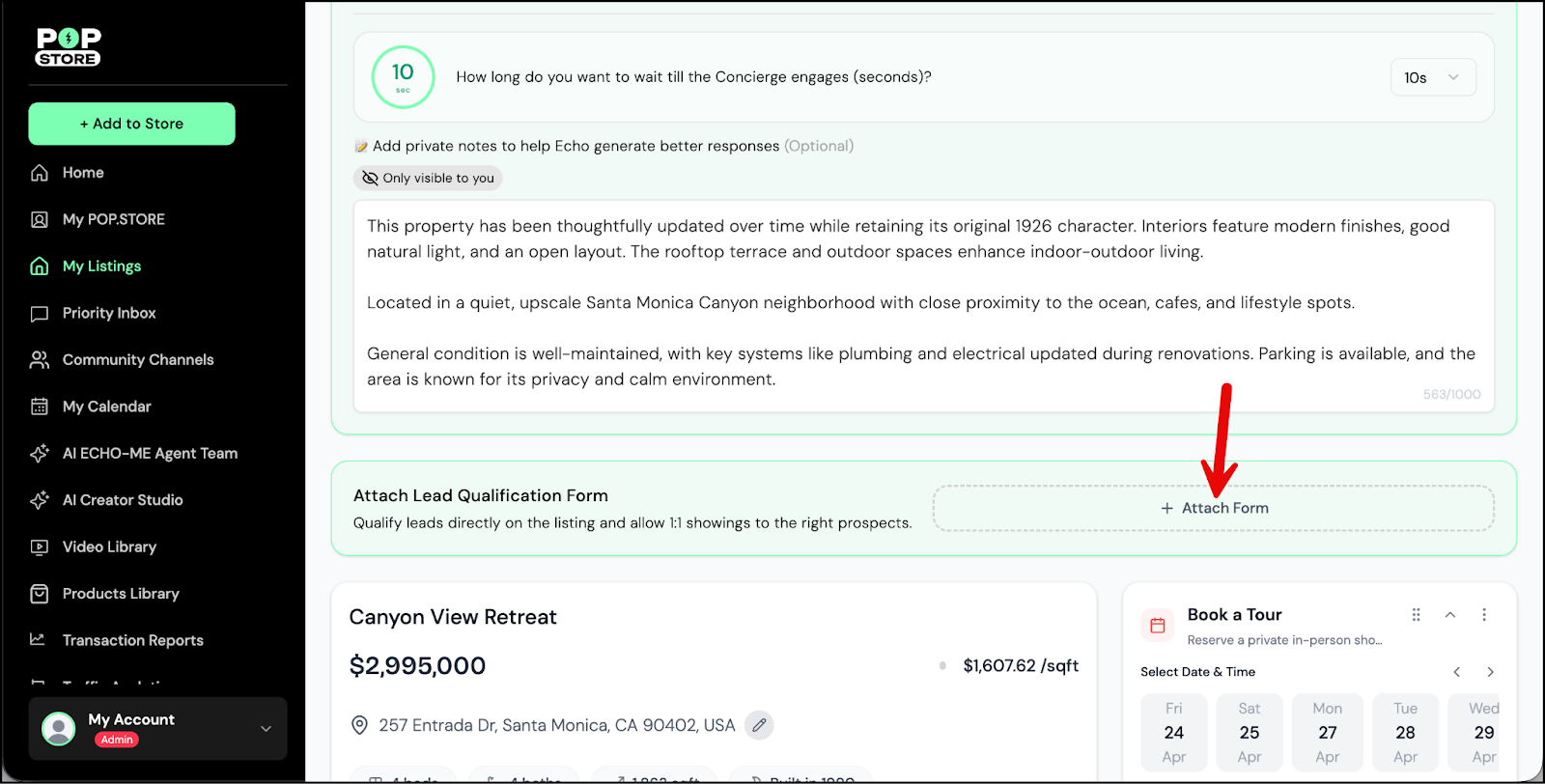Click the Add to Store button
Viewport: 1545px width, 784px height.
pos(131,124)
